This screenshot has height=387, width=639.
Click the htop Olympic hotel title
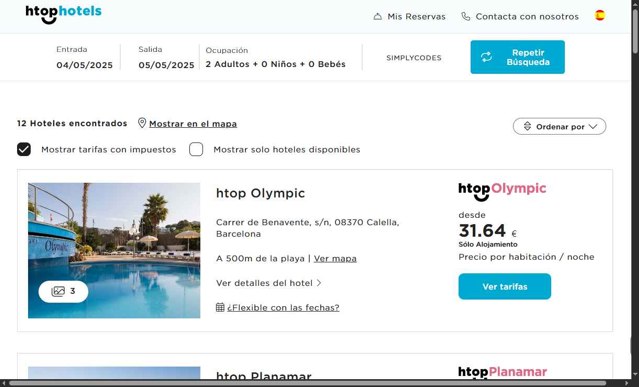point(260,193)
